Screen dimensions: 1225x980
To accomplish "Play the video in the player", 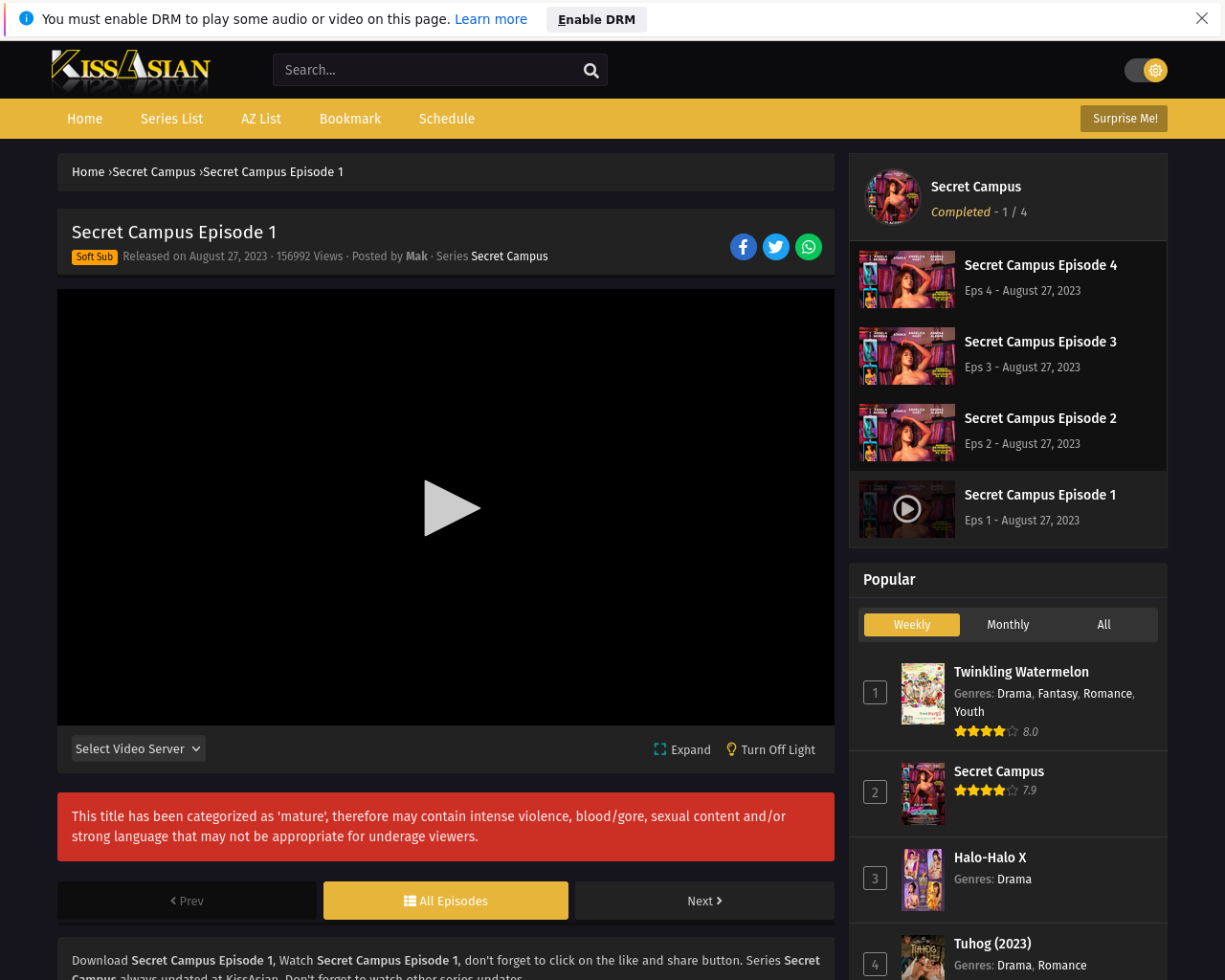I will (451, 508).
